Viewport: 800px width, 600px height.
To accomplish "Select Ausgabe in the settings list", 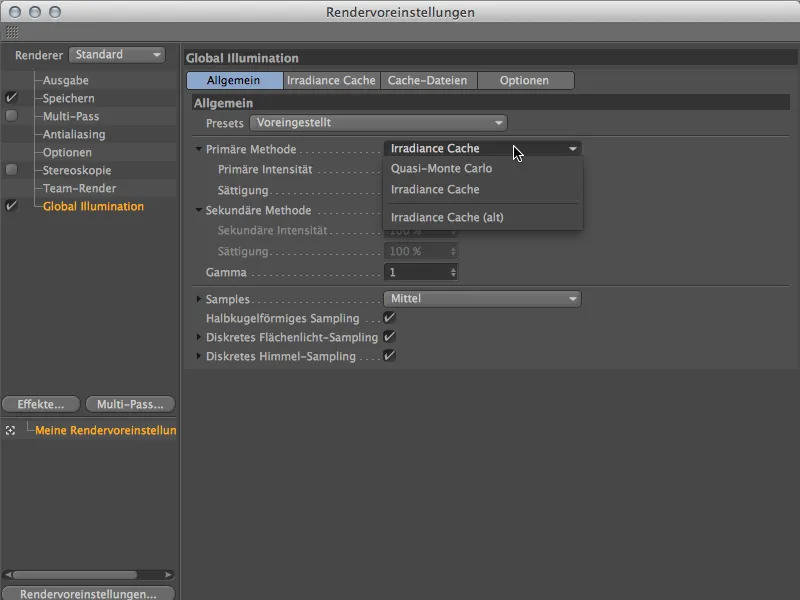I will click(x=65, y=80).
